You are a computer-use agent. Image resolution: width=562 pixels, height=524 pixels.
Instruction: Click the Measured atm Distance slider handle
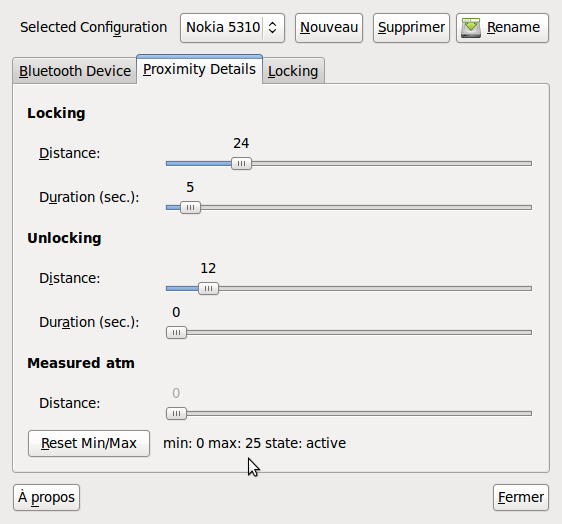point(176,414)
